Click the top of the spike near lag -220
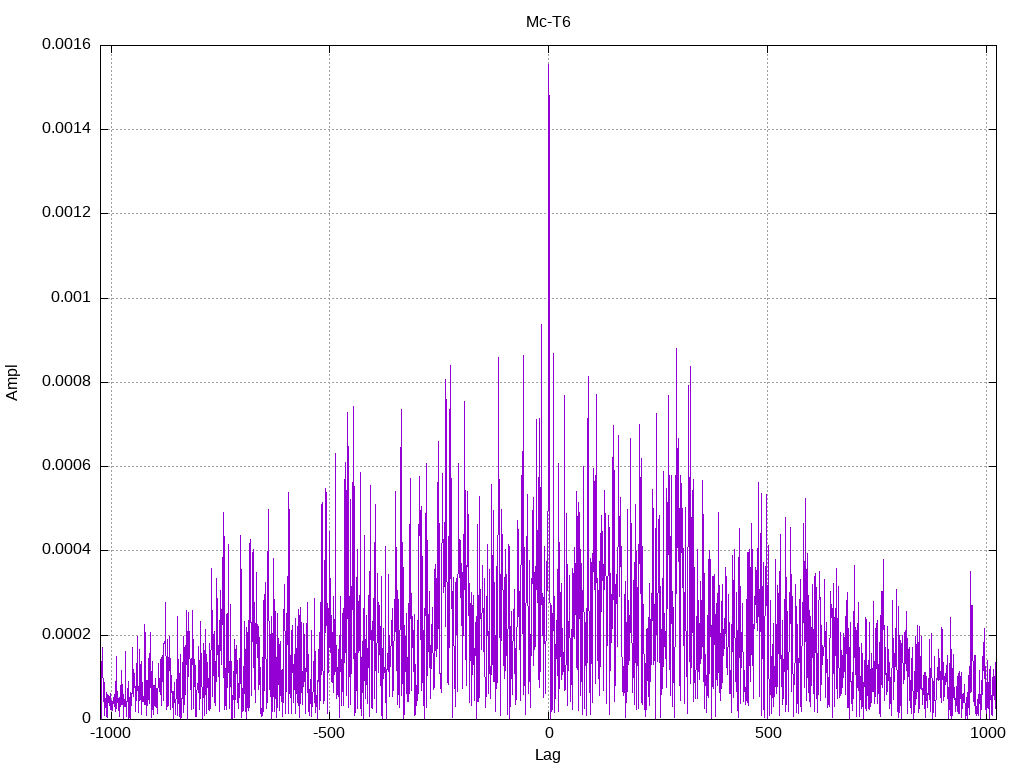Screen dimensions: 1024x768 click(x=450, y=366)
